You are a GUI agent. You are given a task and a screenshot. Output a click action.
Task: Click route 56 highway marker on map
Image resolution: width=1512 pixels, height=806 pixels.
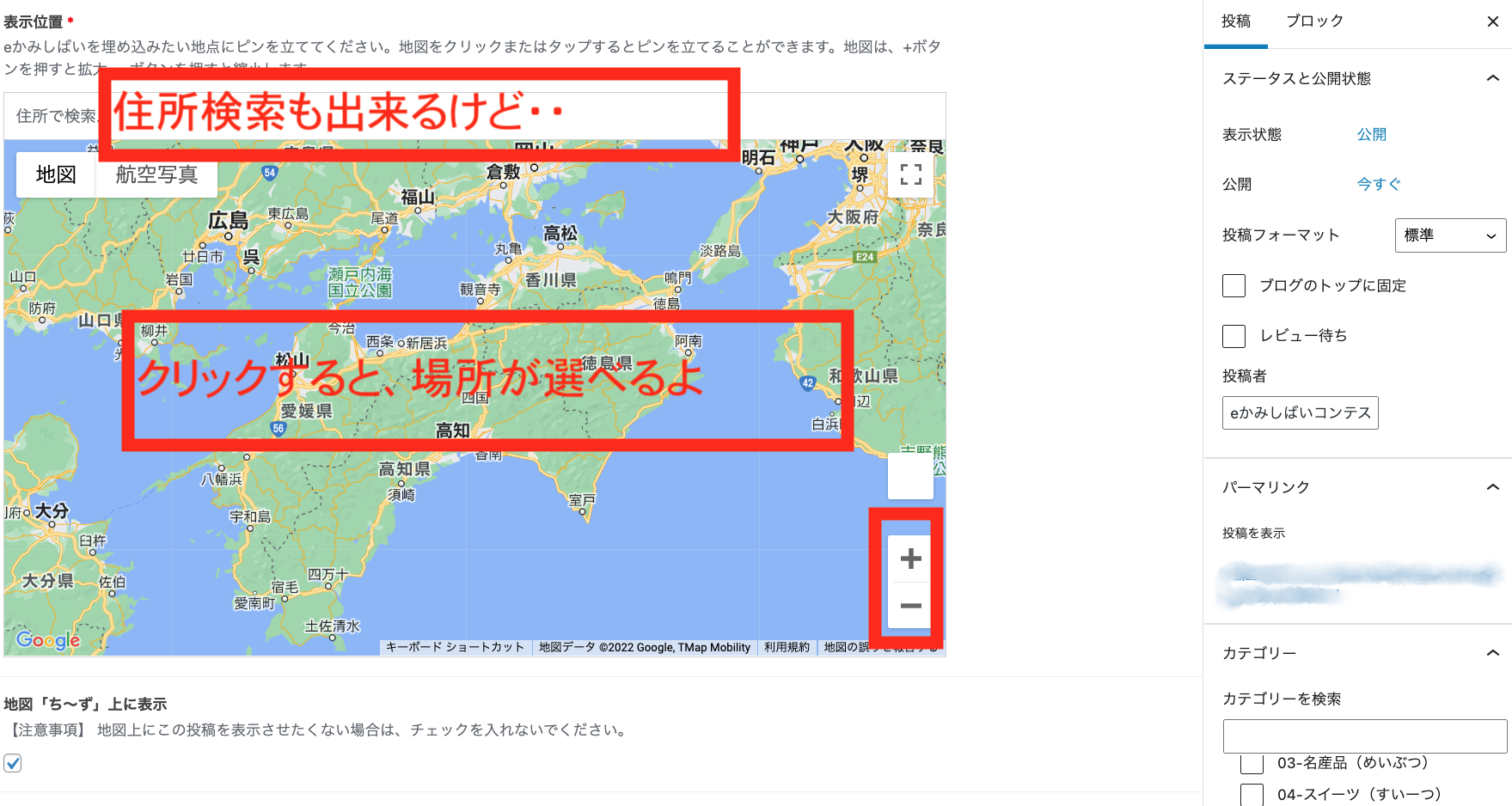tap(278, 428)
